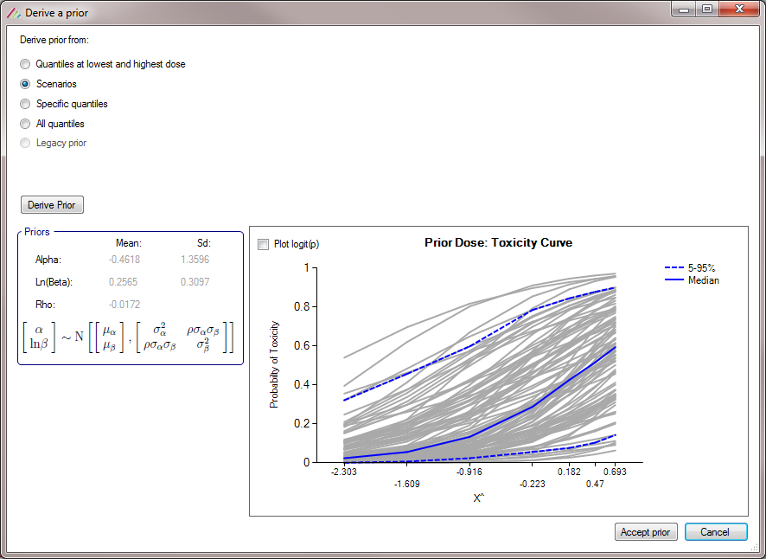This screenshot has width=766, height=560.
Task: Maximize the Derive a prior window
Action: click(x=707, y=9)
